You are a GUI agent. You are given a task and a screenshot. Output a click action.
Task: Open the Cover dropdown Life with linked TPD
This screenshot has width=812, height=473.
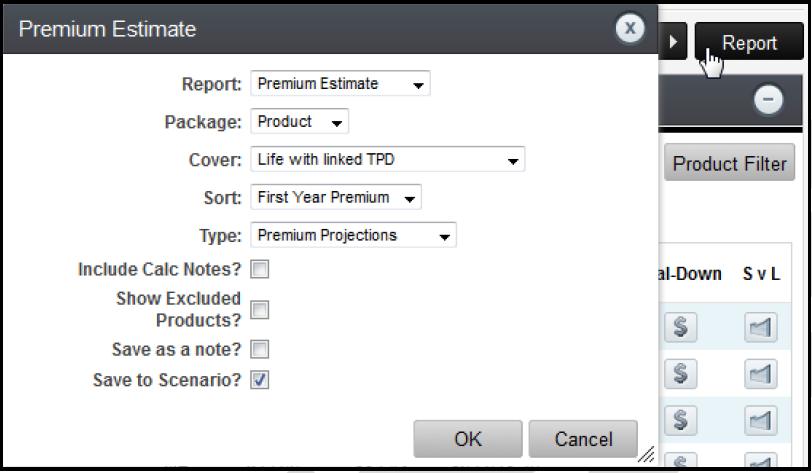click(387, 159)
